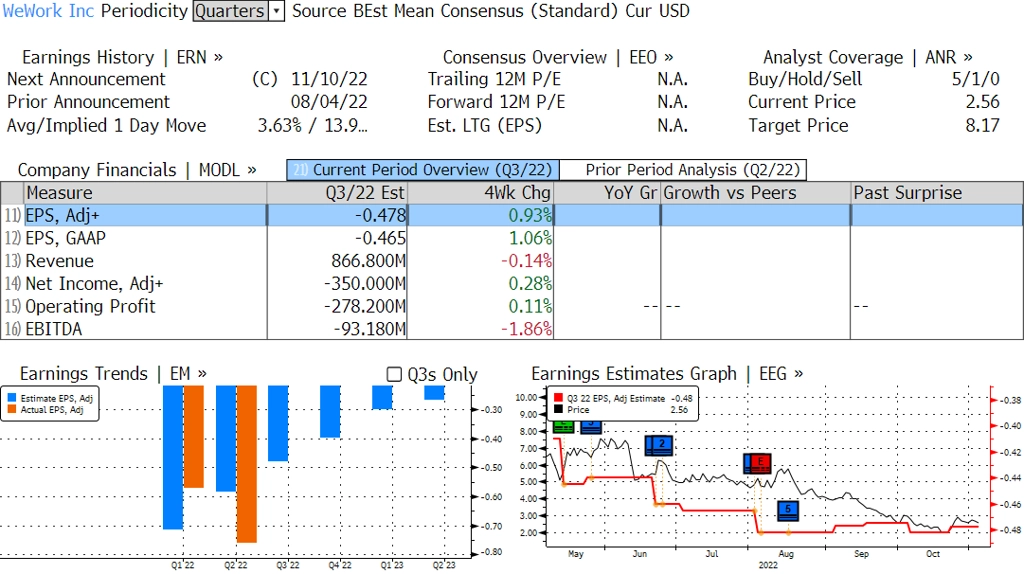Click the -1.86% EBITDA 4Wk change

pos(526,328)
